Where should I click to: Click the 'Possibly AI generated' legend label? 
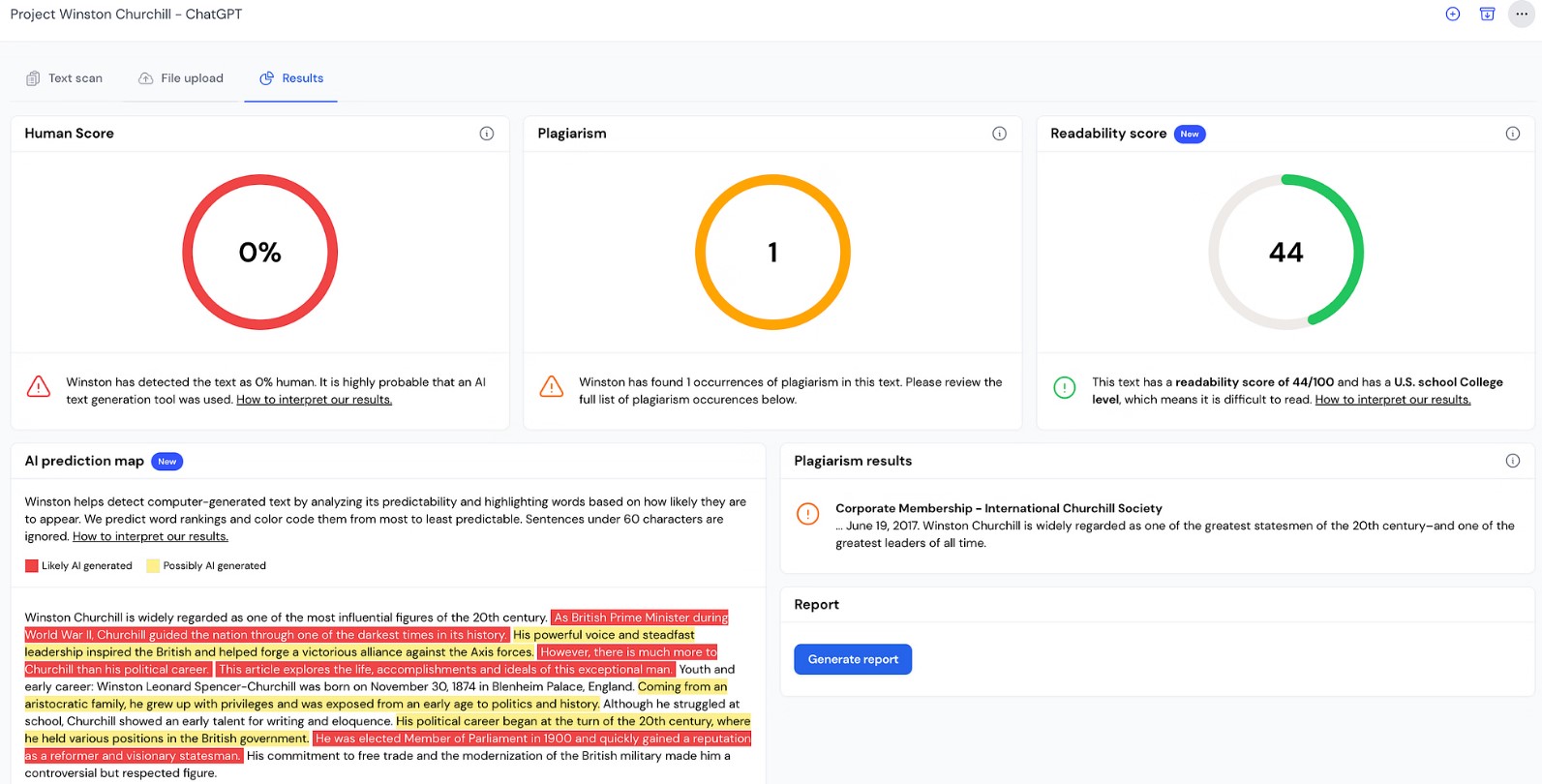(214, 566)
